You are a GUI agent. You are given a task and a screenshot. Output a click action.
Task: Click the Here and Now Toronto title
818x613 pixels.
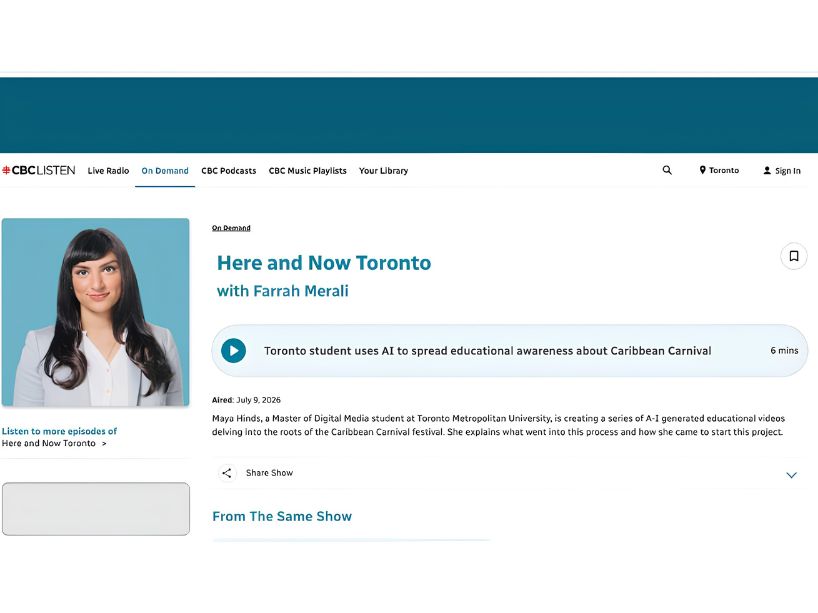coord(324,263)
